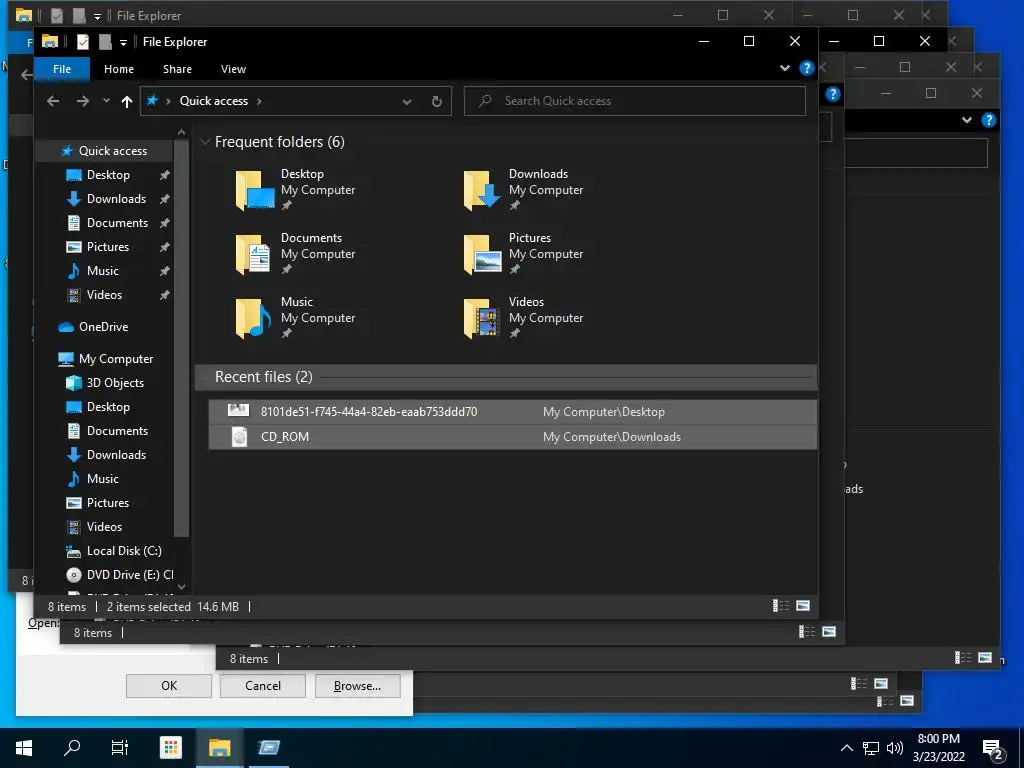This screenshot has width=1024, height=768.
Task: Select the Downloads frequent folder icon
Action: point(483,190)
